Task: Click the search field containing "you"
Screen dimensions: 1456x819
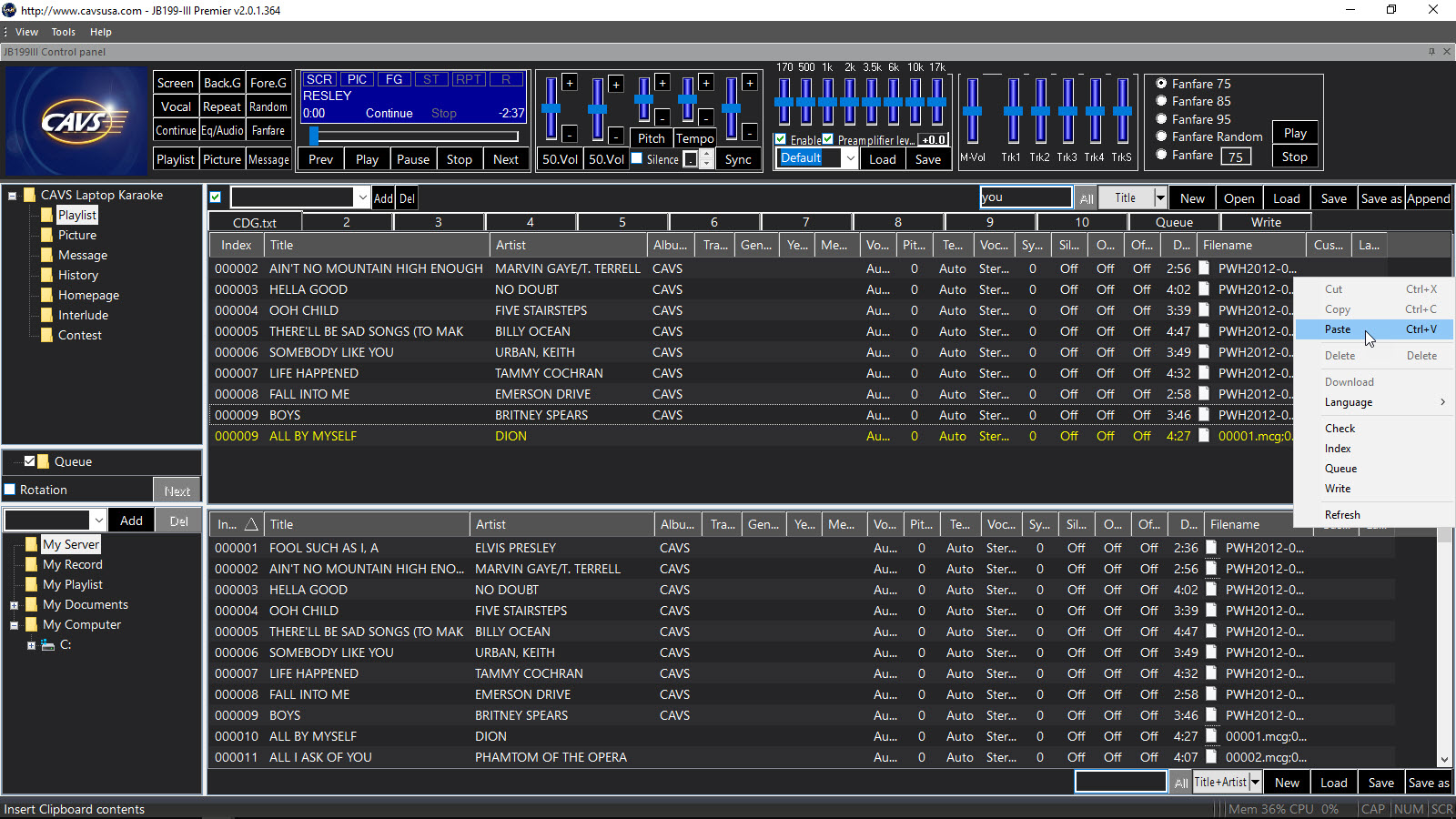Action: click(x=1026, y=197)
